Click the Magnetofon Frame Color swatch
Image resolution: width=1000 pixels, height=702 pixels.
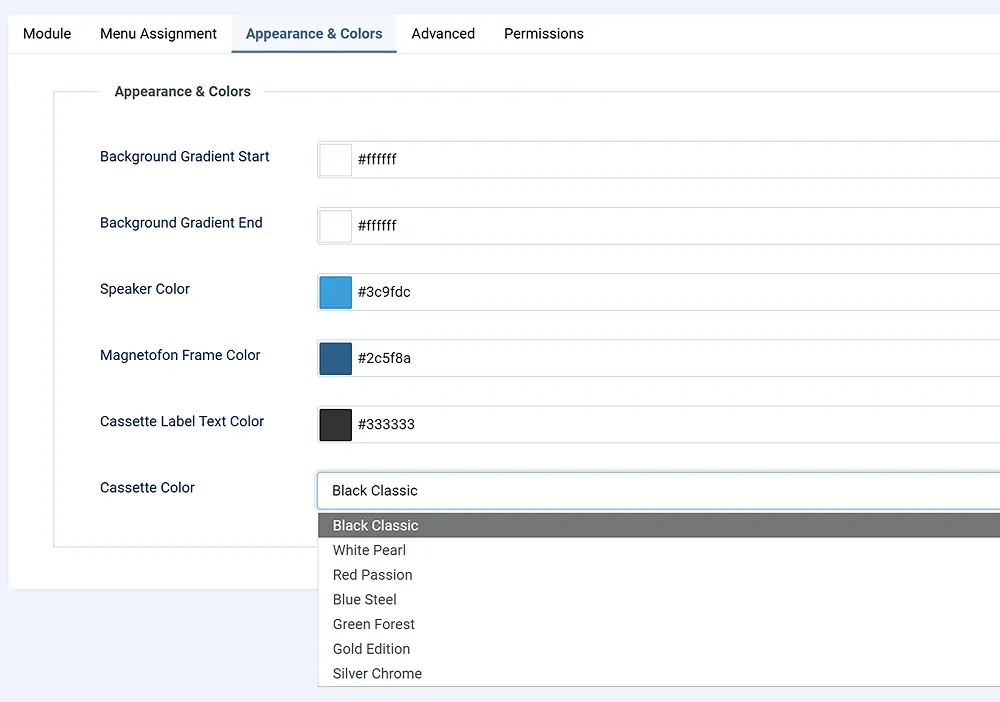click(336, 358)
